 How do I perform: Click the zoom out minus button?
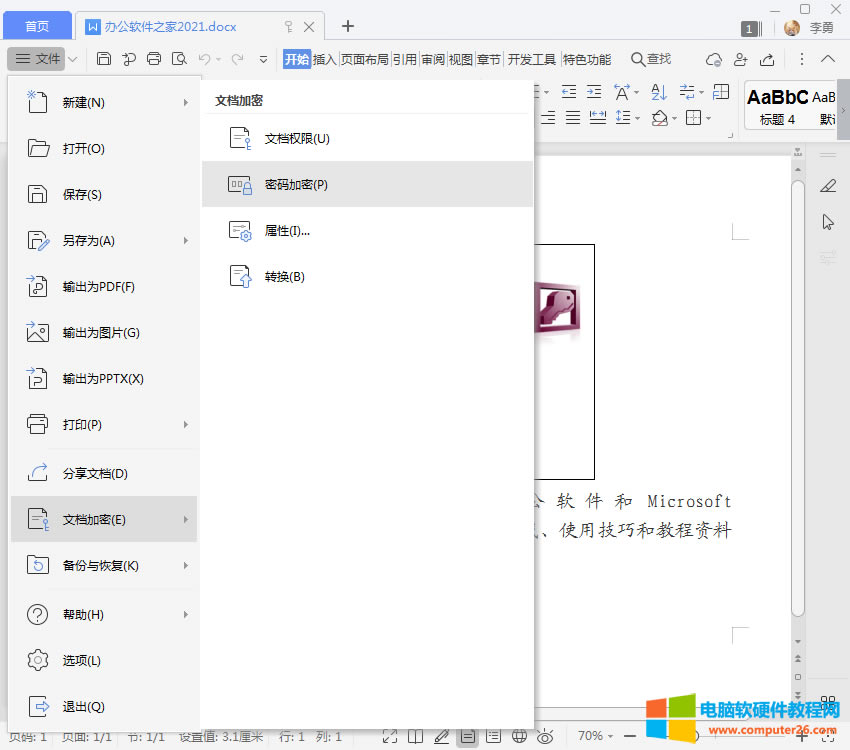click(x=630, y=736)
